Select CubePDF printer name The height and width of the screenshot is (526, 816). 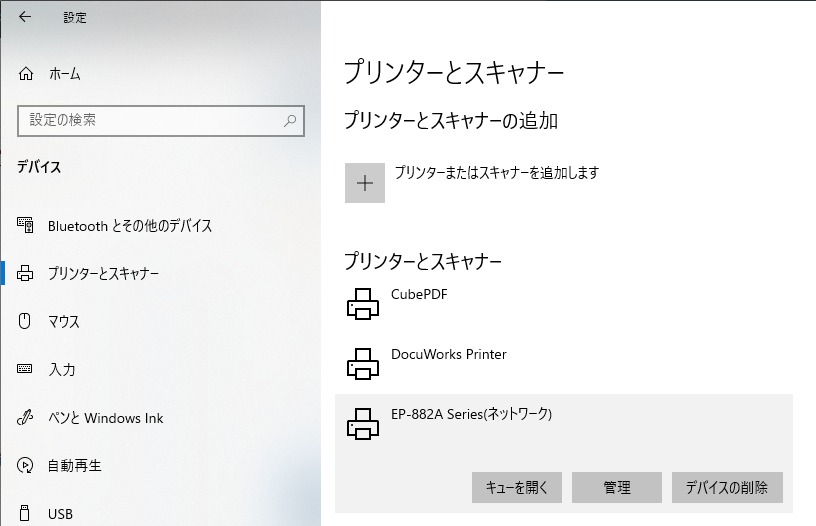419,294
